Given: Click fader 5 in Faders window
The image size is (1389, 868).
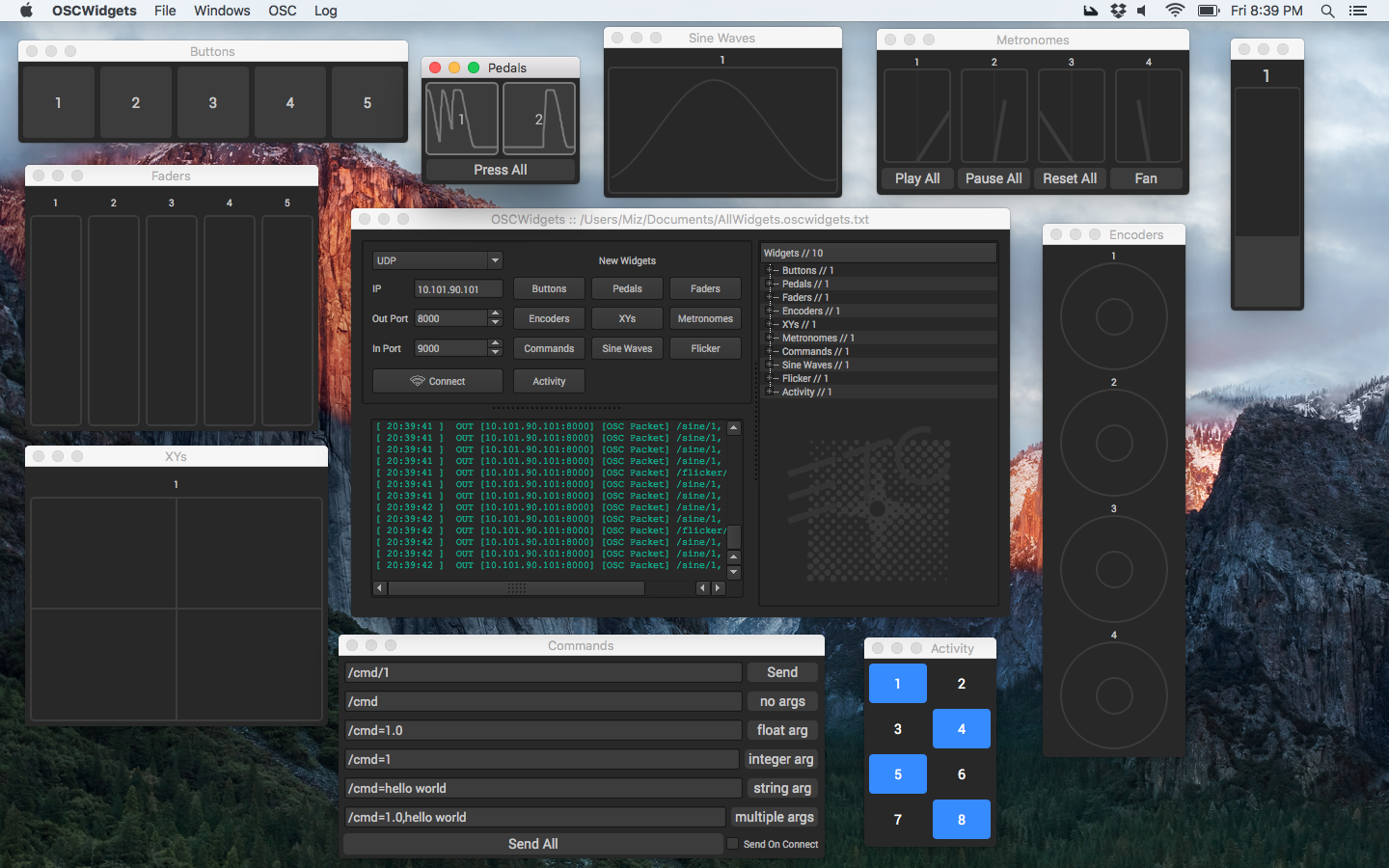Looking at the screenshot, I should pos(287,320).
